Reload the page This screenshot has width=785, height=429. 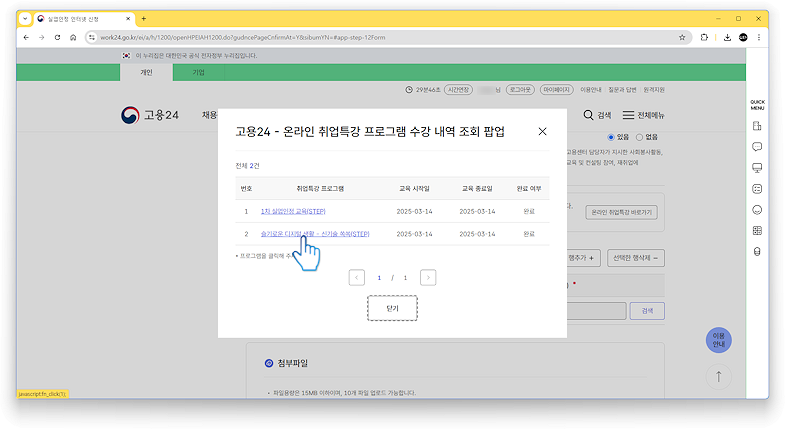click(x=57, y=37)
